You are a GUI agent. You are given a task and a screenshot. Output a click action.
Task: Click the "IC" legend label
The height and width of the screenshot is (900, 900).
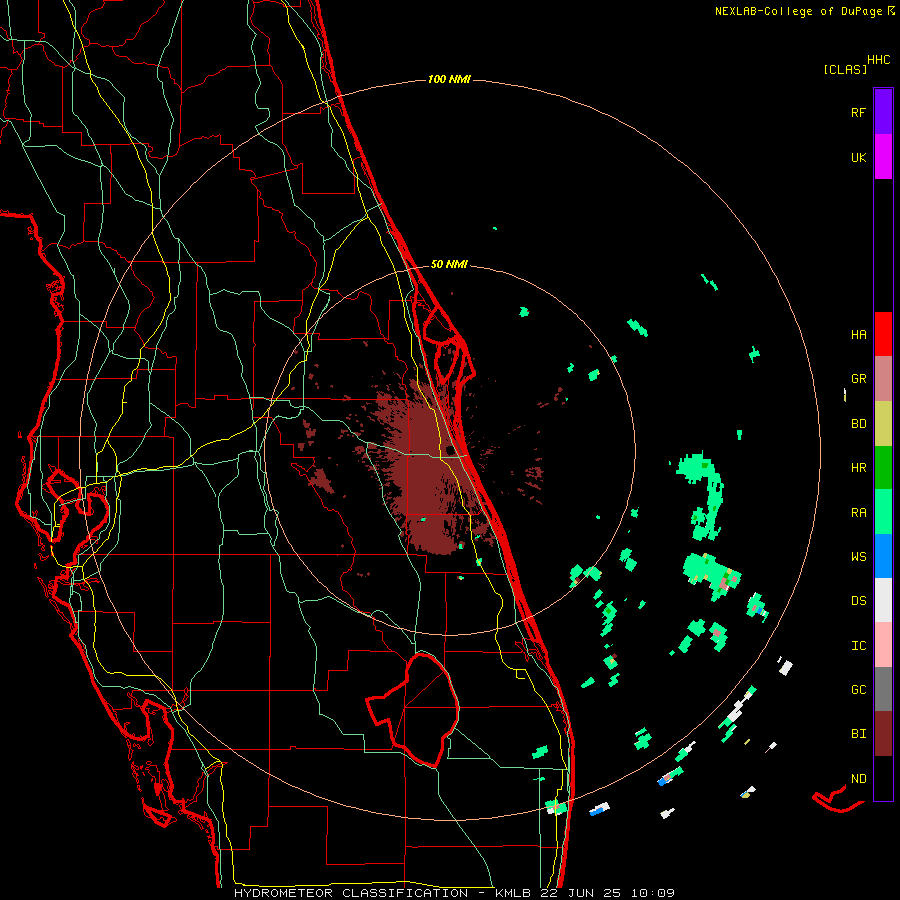pyautogui.click(x=858, y=645)
